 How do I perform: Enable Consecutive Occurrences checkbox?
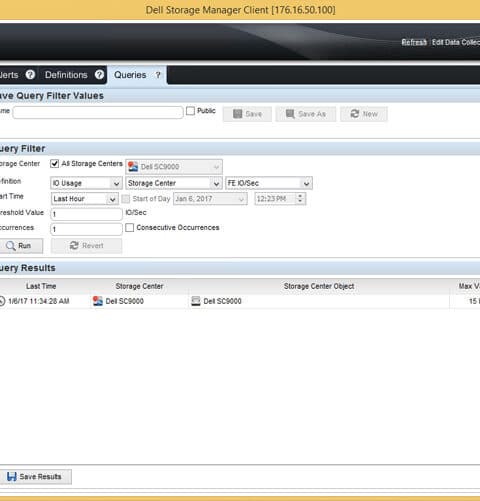130,228
